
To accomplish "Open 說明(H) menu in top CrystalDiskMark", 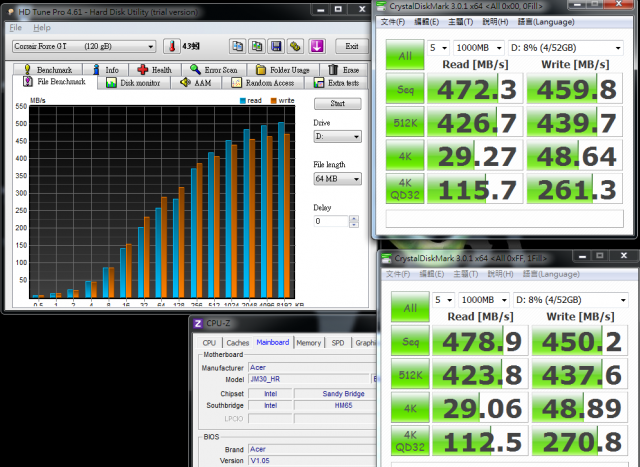I will coord(495,22).
